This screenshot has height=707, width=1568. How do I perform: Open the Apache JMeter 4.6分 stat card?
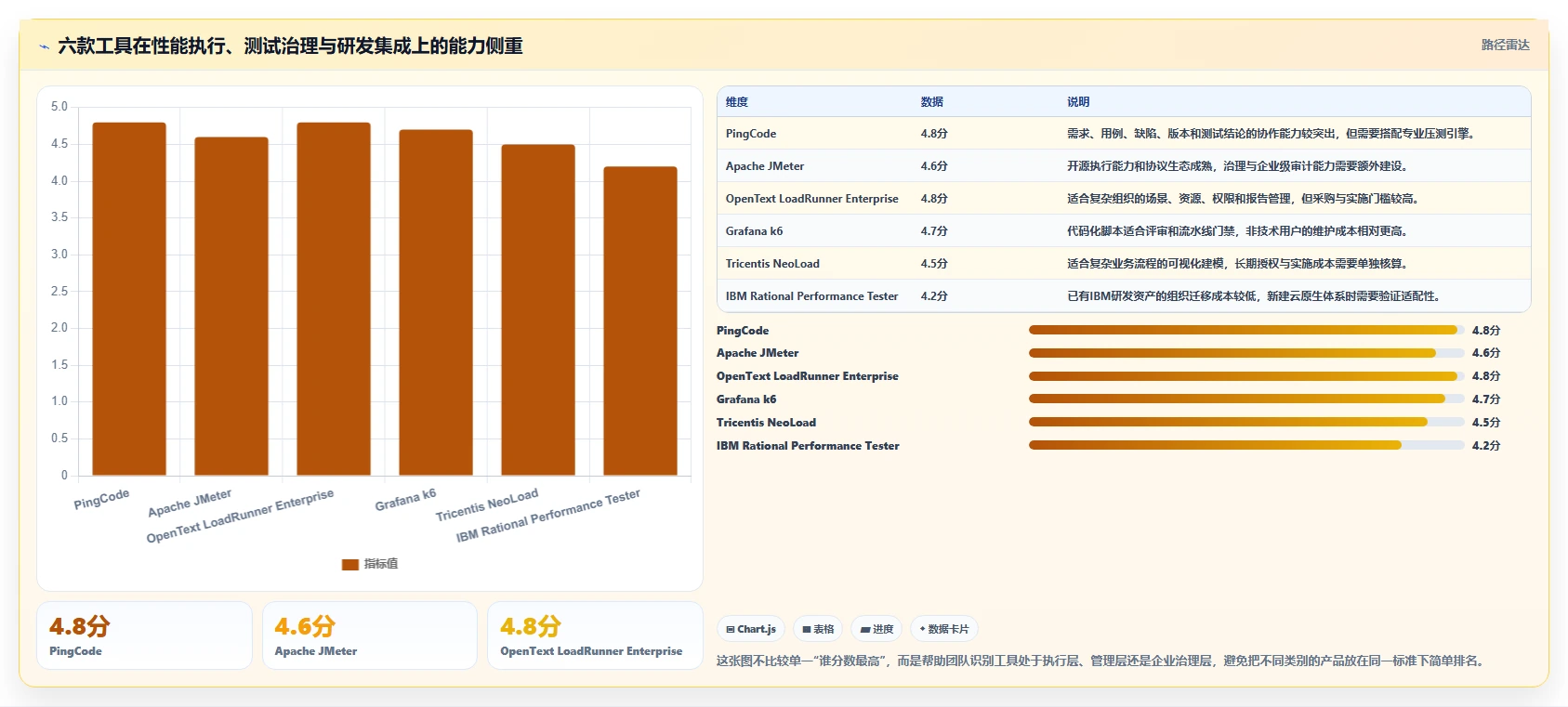tap(370, 635)
